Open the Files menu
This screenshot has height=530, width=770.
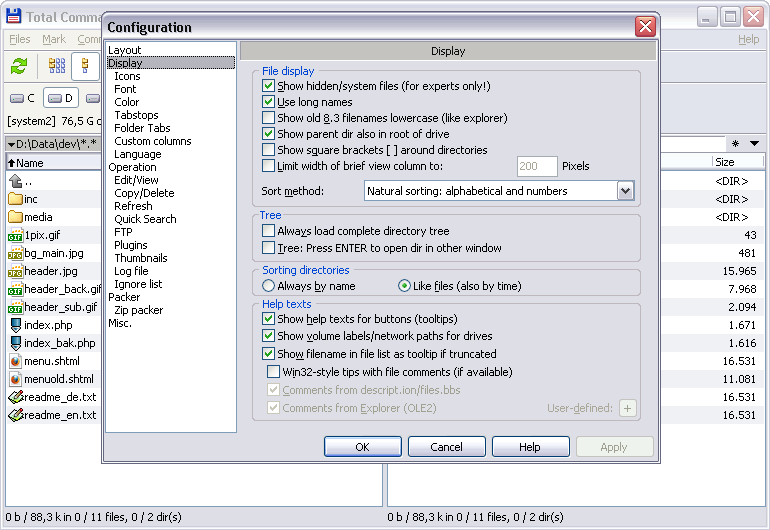coord(20,39)
